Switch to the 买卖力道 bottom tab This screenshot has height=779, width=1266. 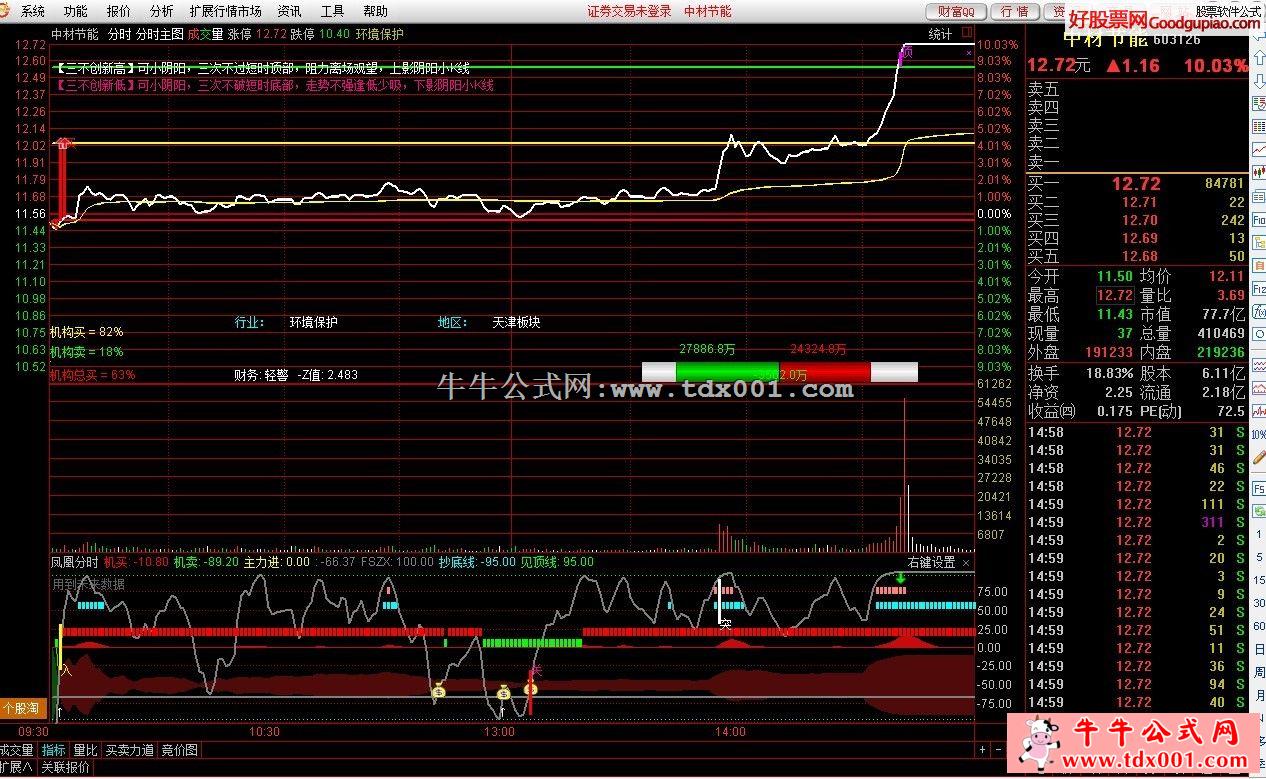click(130, 750)
